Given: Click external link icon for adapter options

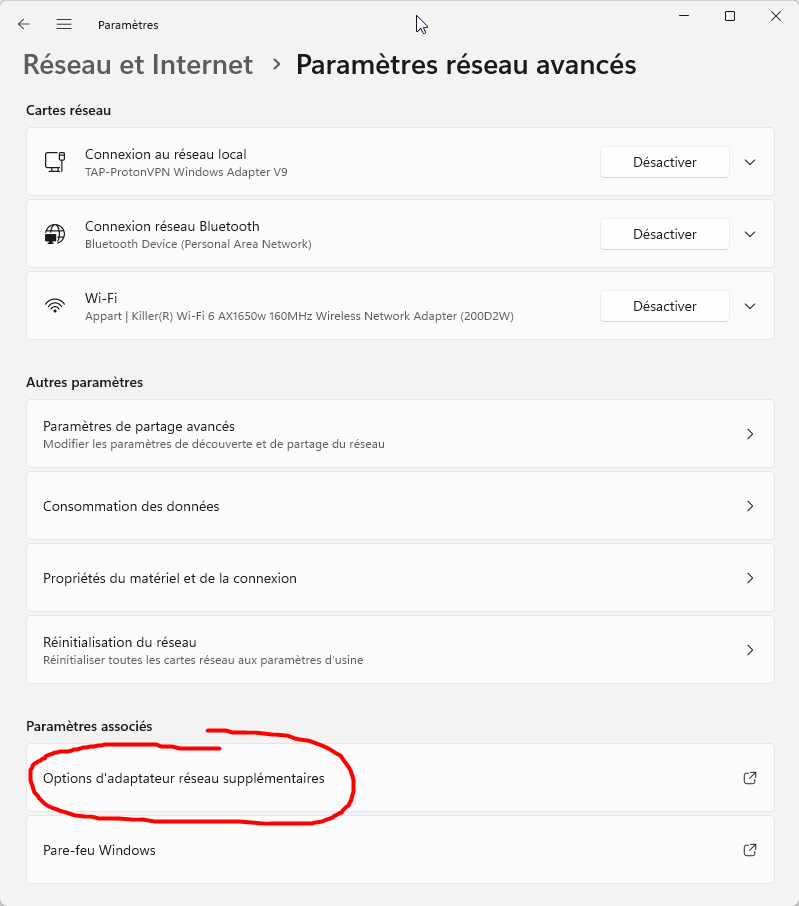Looking at the screenshot, I should point(750,778).
